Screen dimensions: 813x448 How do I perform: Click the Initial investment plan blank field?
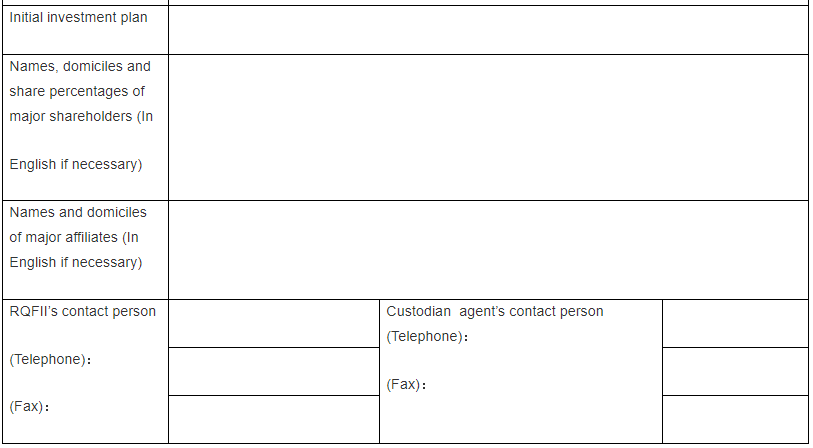488,30
